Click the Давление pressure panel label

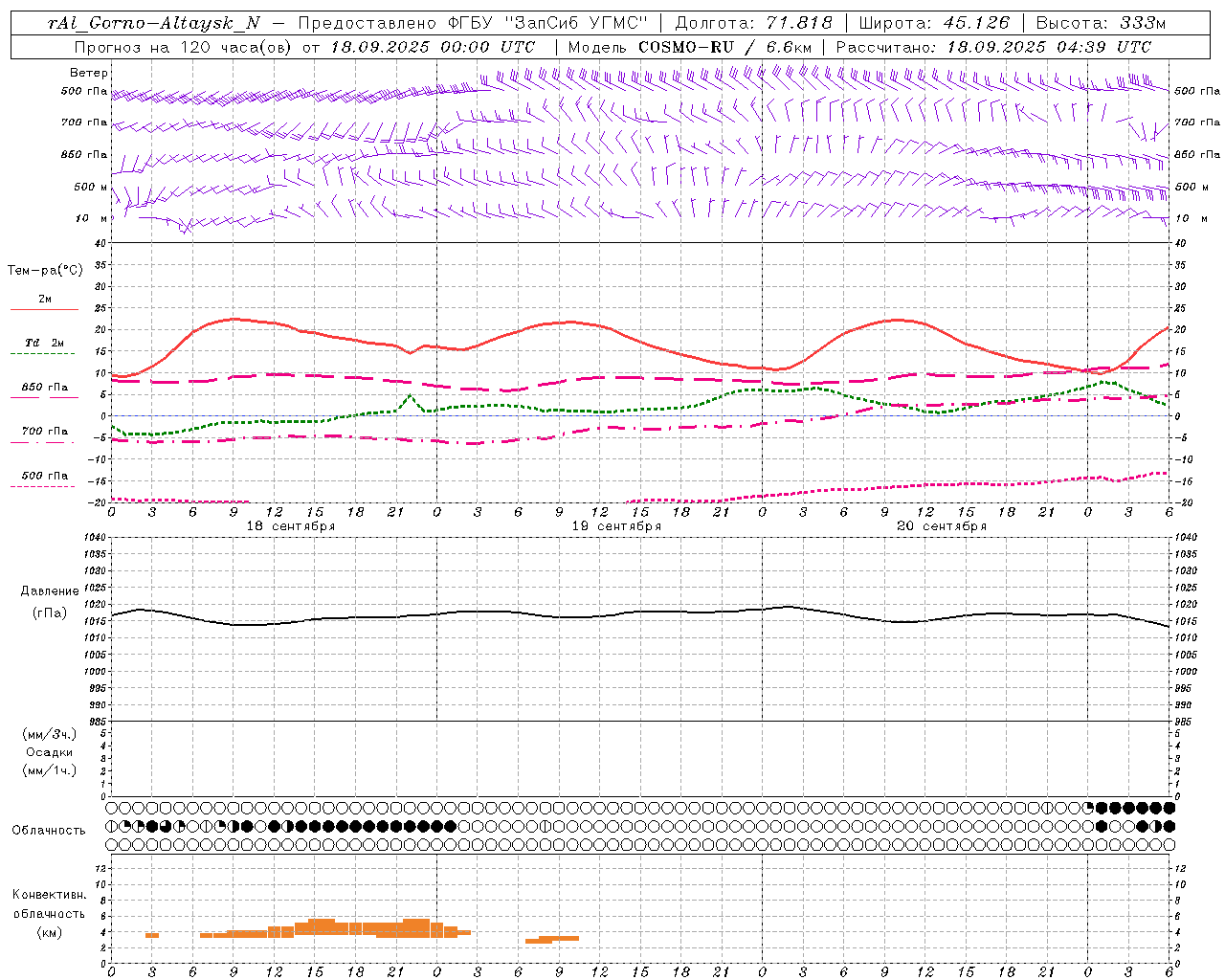(50, 591)
